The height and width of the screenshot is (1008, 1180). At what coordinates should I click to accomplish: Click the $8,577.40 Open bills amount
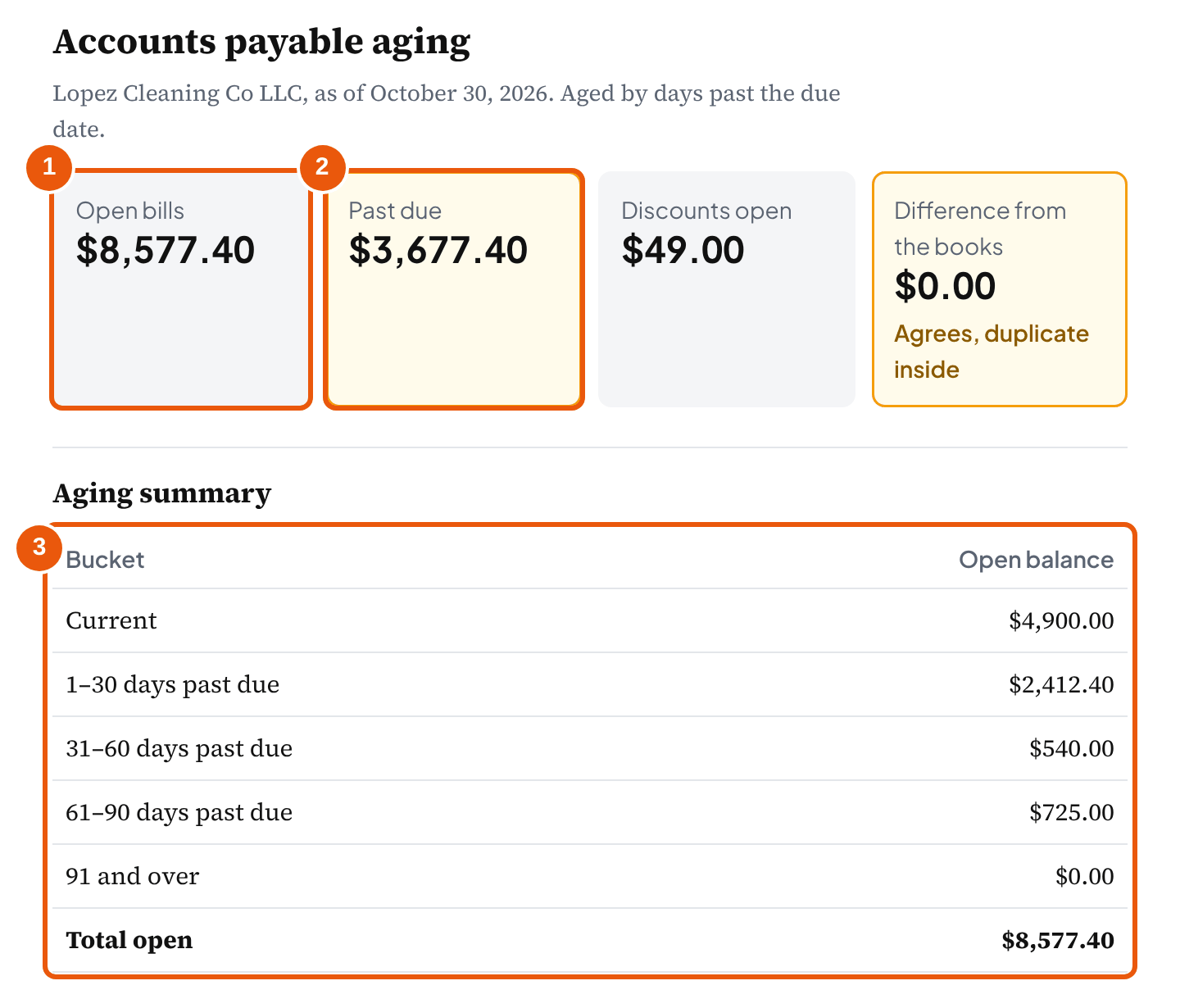pyautogui.click(x=166, y=250)
